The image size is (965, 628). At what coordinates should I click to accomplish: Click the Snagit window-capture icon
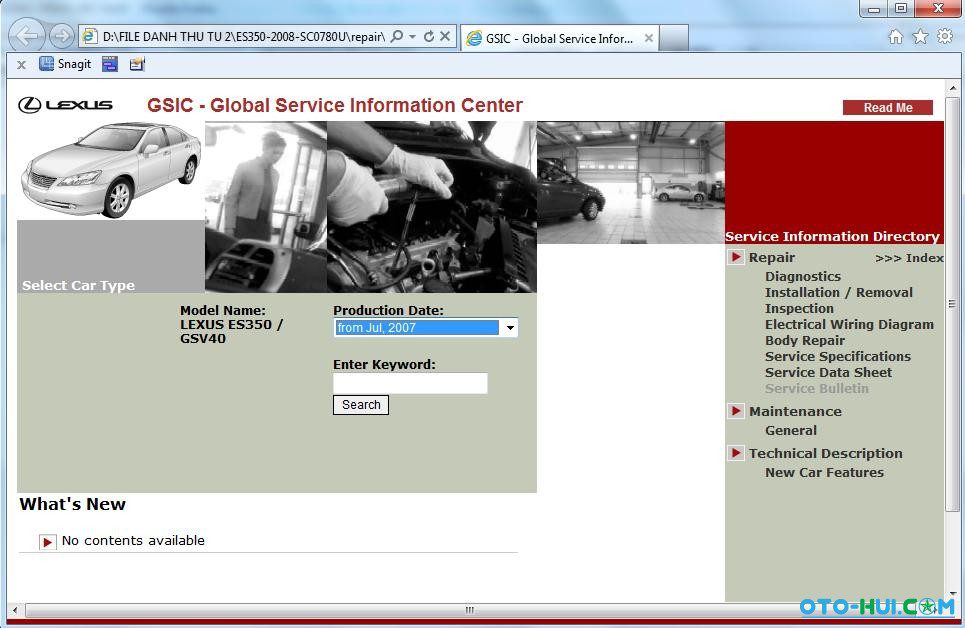click(110, 63)
